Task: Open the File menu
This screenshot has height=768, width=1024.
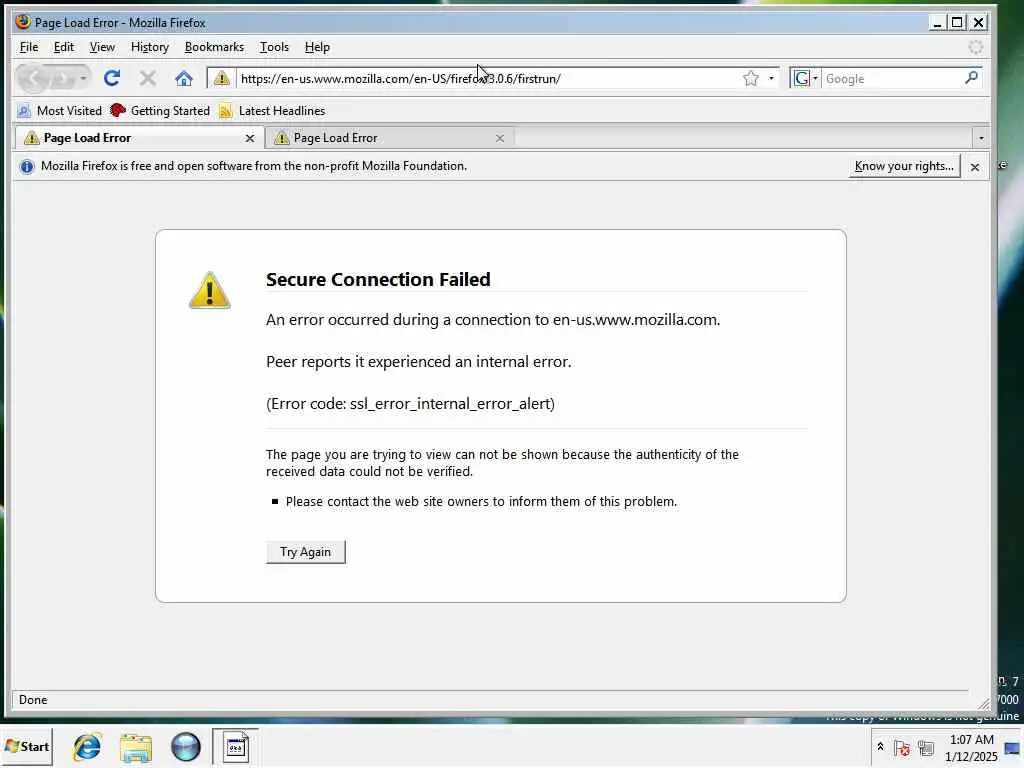Action: [29, 47]
